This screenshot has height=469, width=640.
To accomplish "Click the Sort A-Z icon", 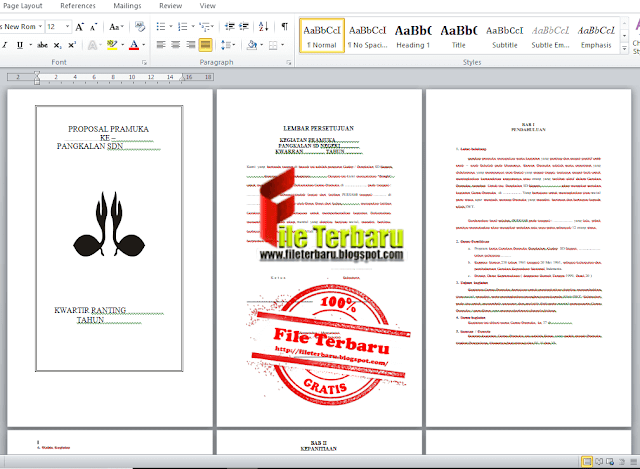I will point(263,27).
